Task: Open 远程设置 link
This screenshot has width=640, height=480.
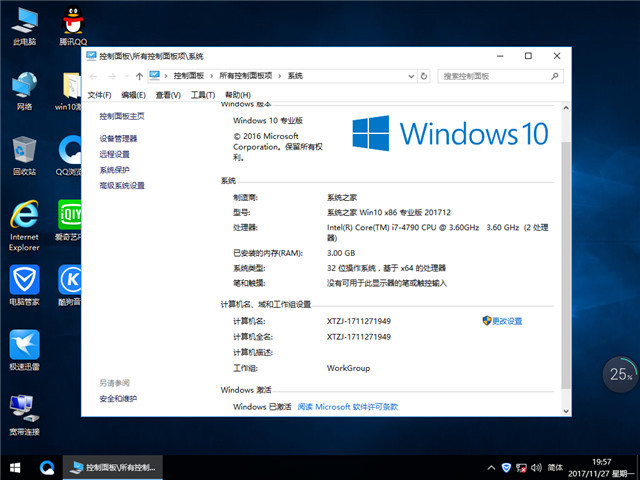Action: 114,154
